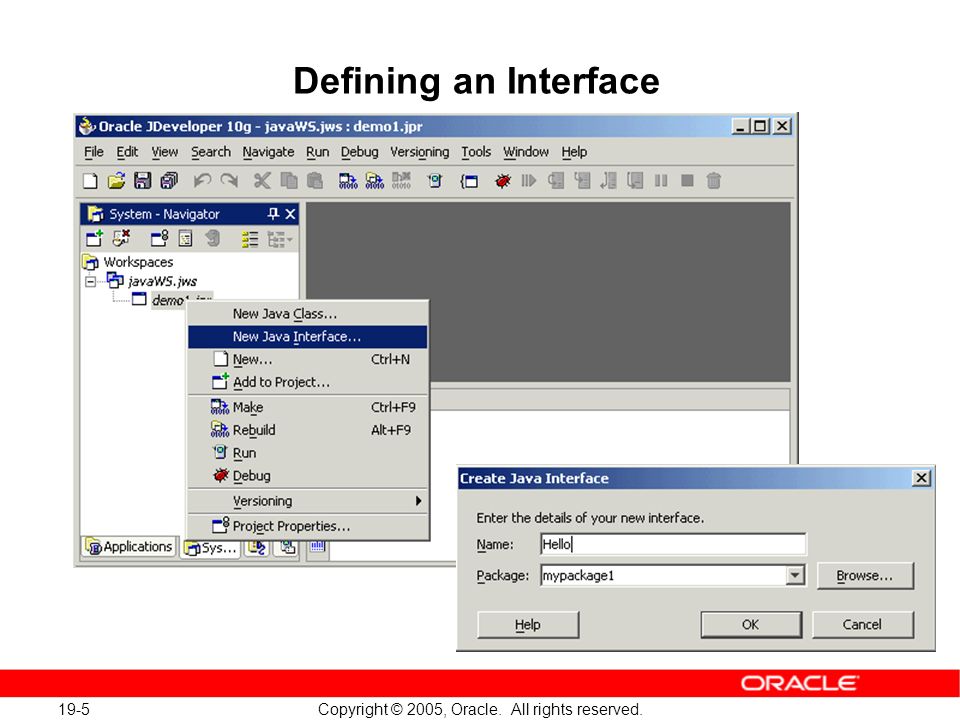
Task: Click the mypackage1 Package field
Action: 663,576
